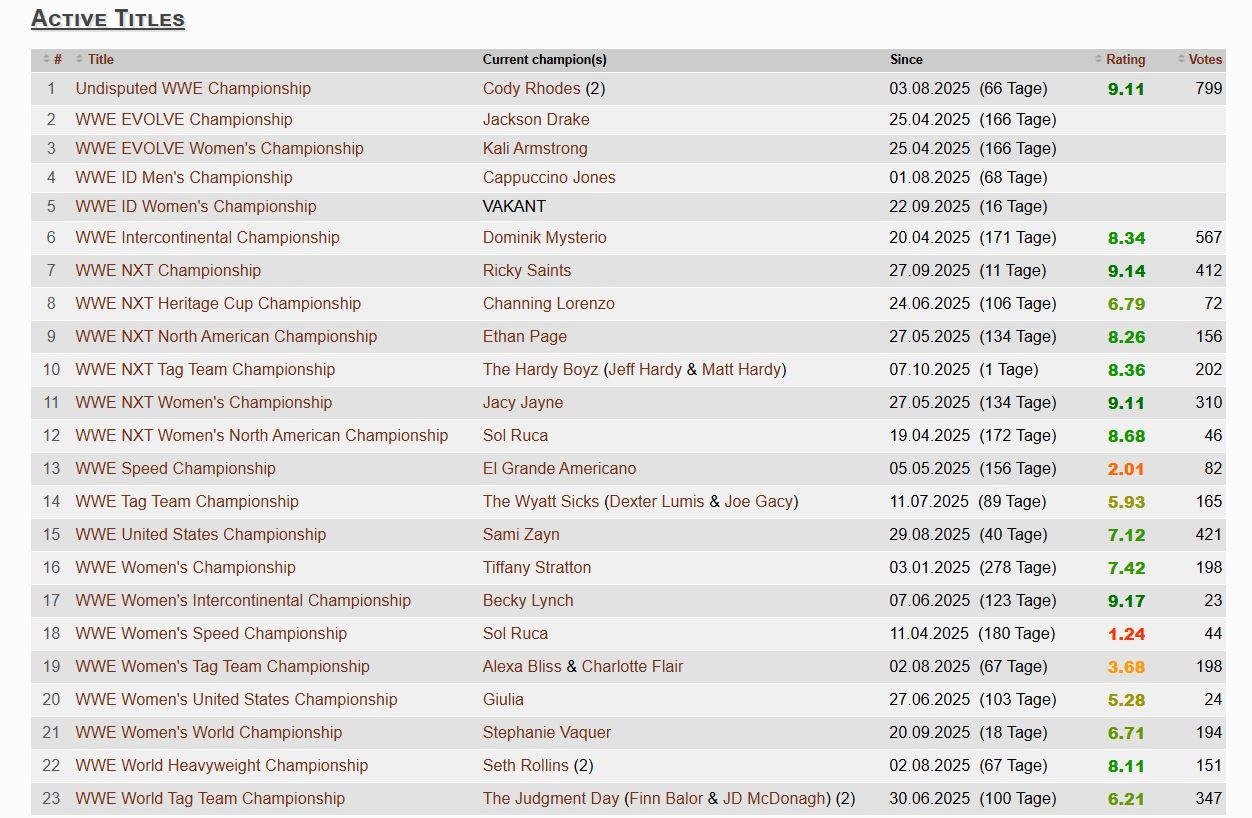This screenshot has height=818, width=1252.
Task: Open The Judgment Day team link
Action: [x=551, y=799]
